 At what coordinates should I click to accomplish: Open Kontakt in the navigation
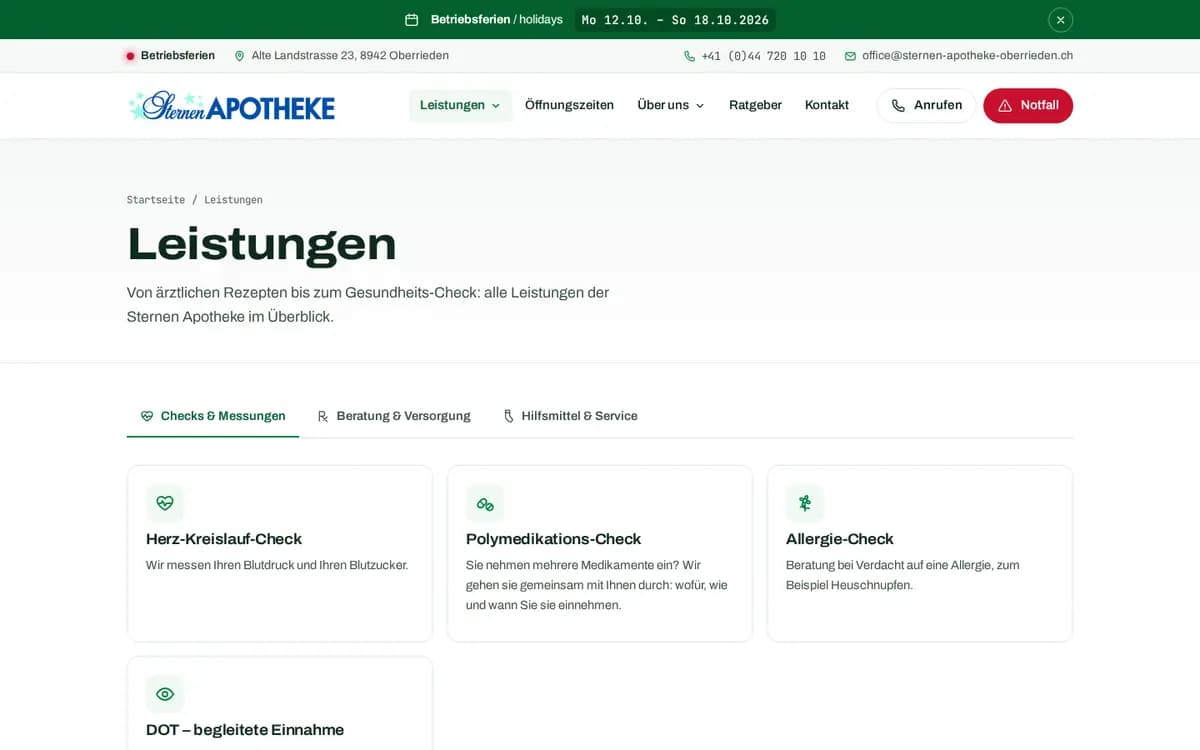tap(827, 105)
